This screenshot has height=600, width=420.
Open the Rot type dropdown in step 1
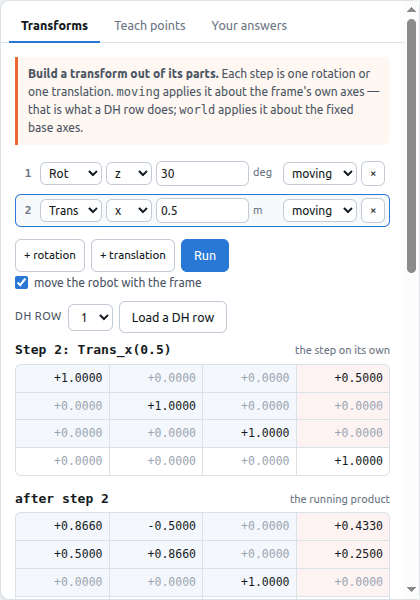pos(71,174)
